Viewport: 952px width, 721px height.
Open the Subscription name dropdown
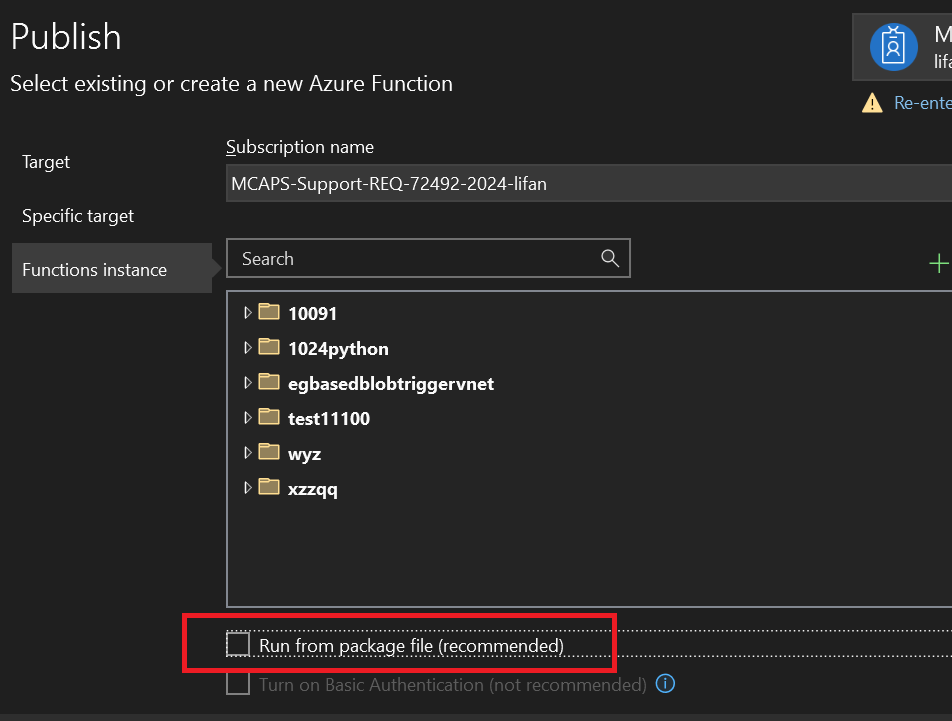[x=588, y=184]
